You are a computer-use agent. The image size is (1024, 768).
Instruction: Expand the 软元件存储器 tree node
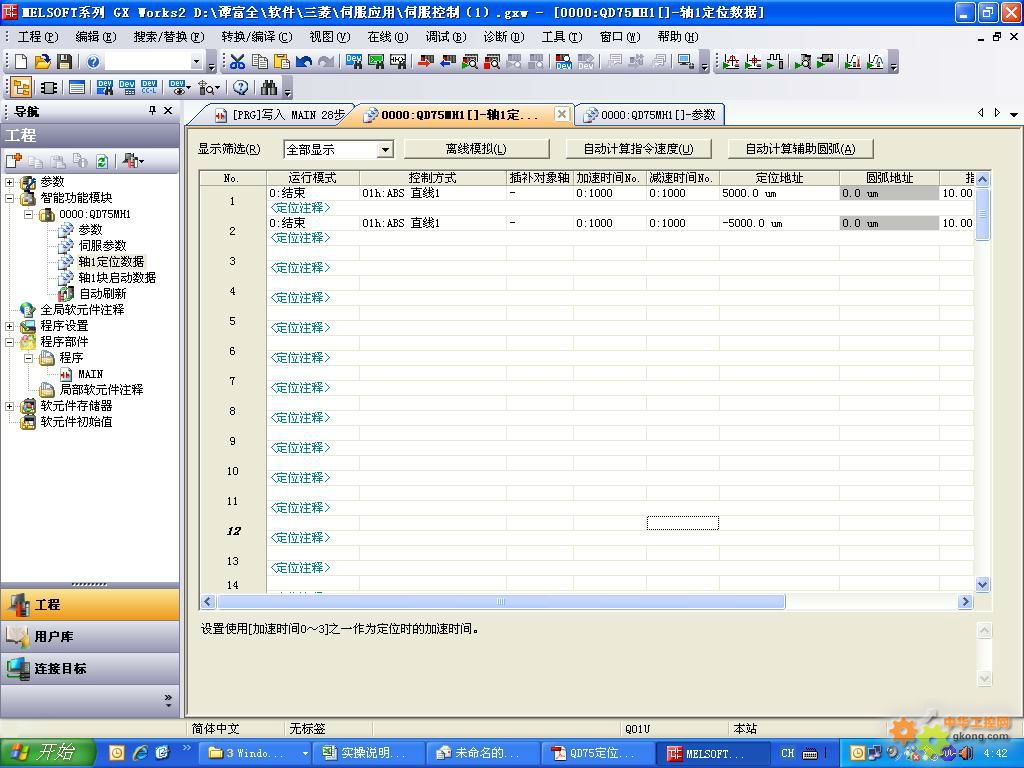10,406
